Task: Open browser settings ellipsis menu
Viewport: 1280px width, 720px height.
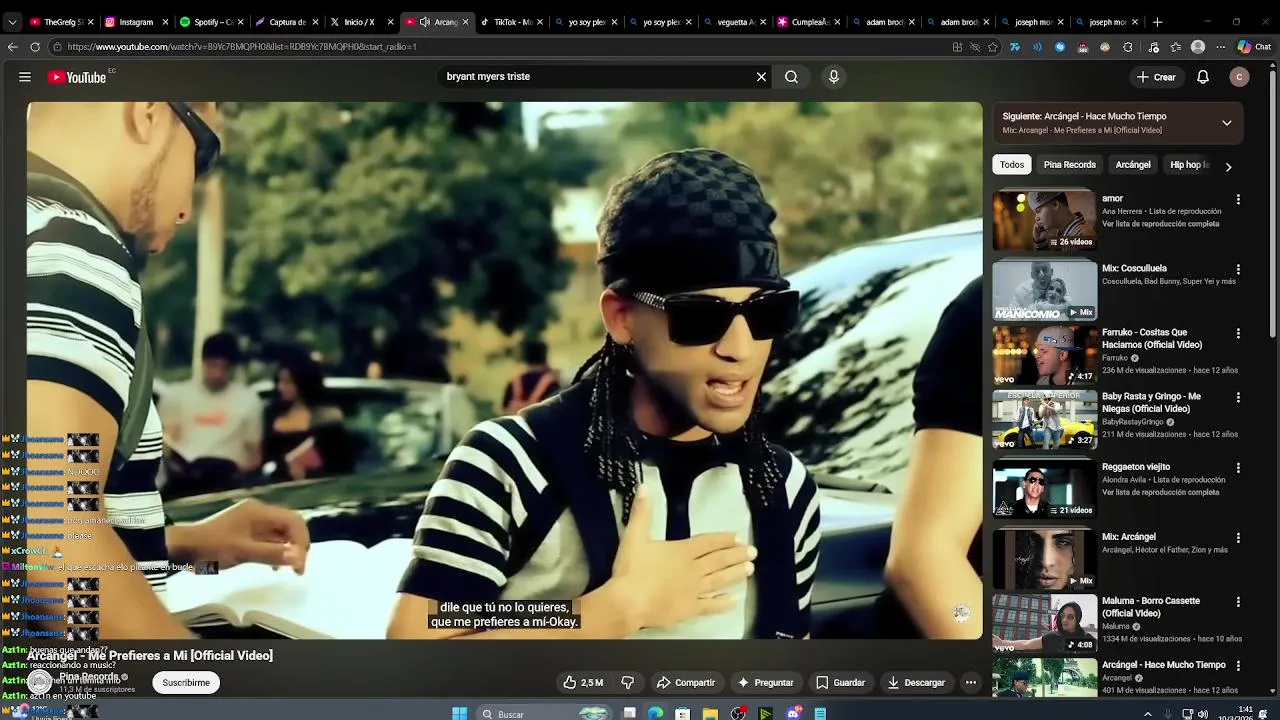Action: point(1219,47)
